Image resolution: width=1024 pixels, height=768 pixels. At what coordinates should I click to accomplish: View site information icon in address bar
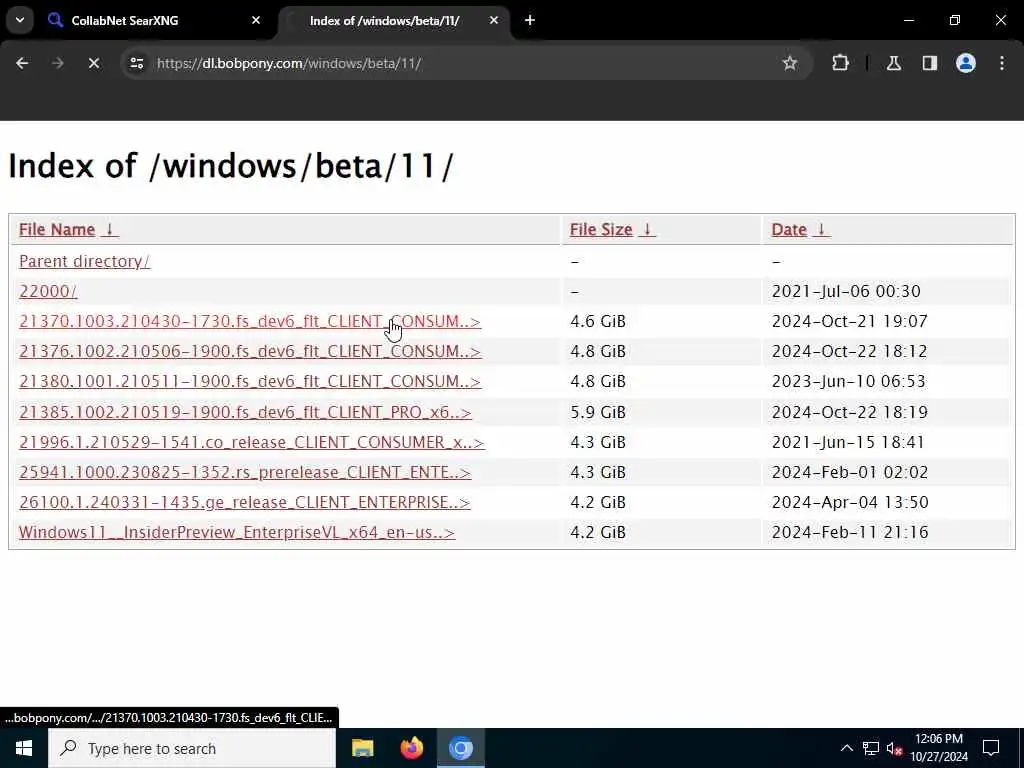(x=136, y=63)
